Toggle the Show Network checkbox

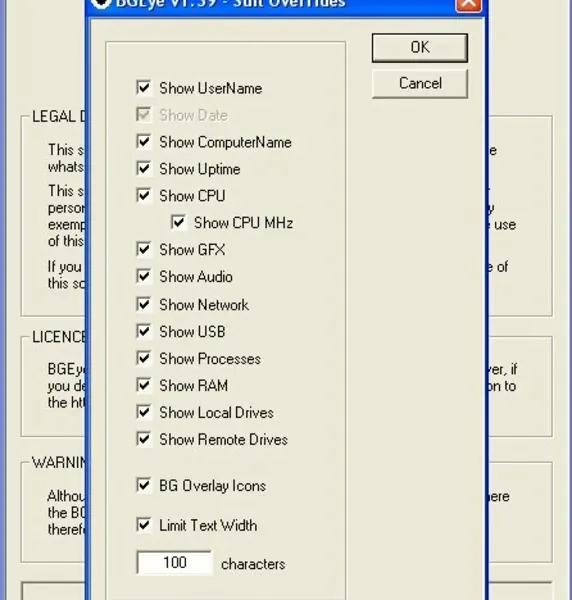(x=144, y=305)
